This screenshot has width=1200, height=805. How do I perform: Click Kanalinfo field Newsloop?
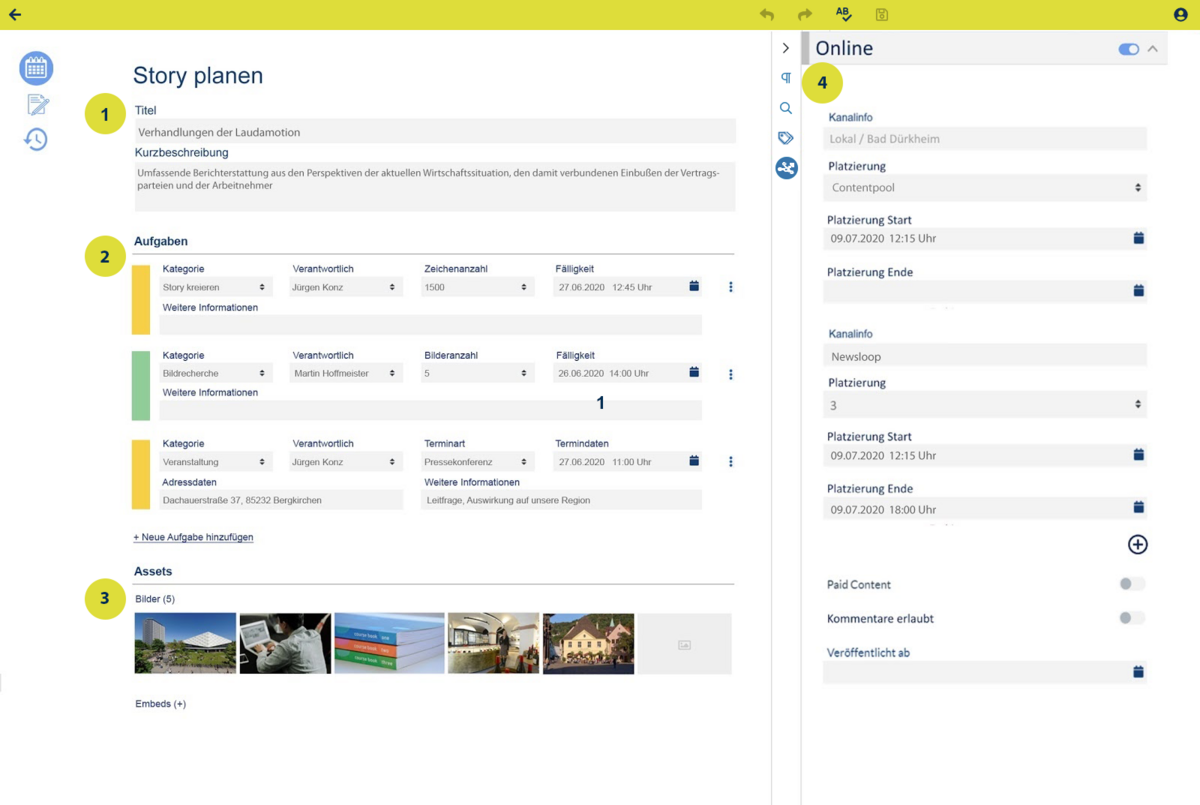click(x=985, y=356)
